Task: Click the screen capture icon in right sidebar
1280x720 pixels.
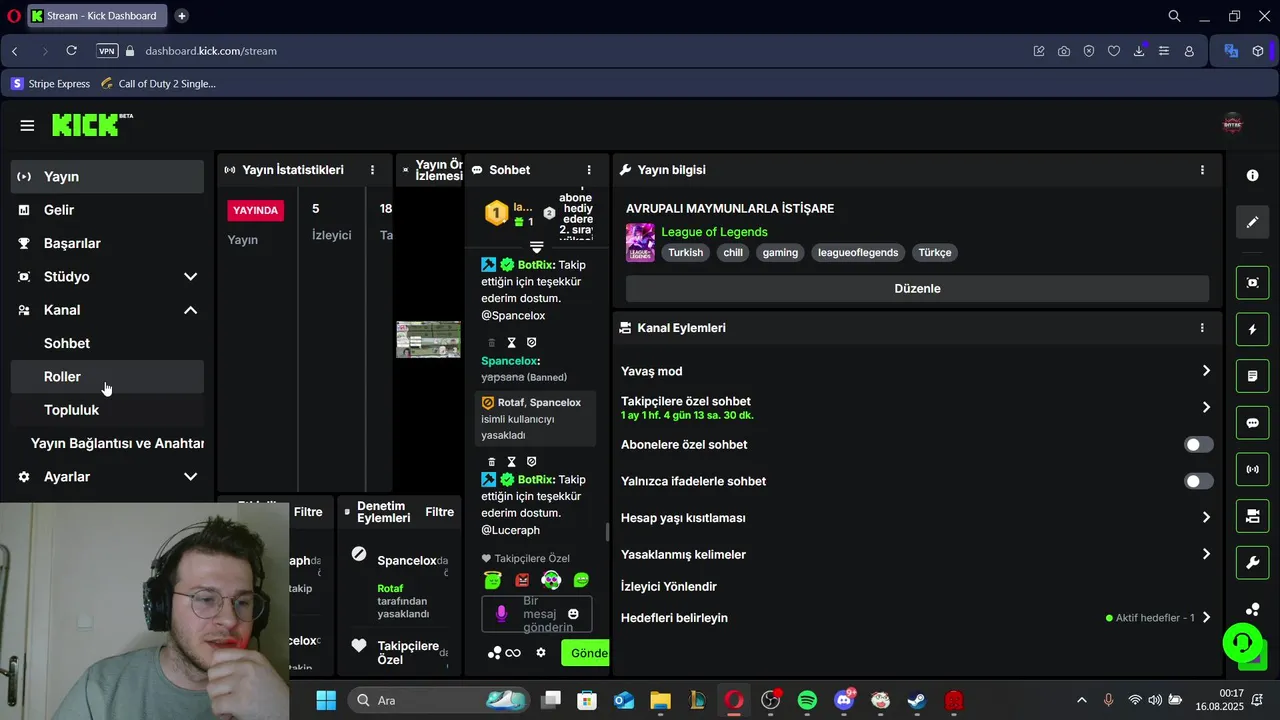Action: pyautogui.click(x=1252, y=282)
